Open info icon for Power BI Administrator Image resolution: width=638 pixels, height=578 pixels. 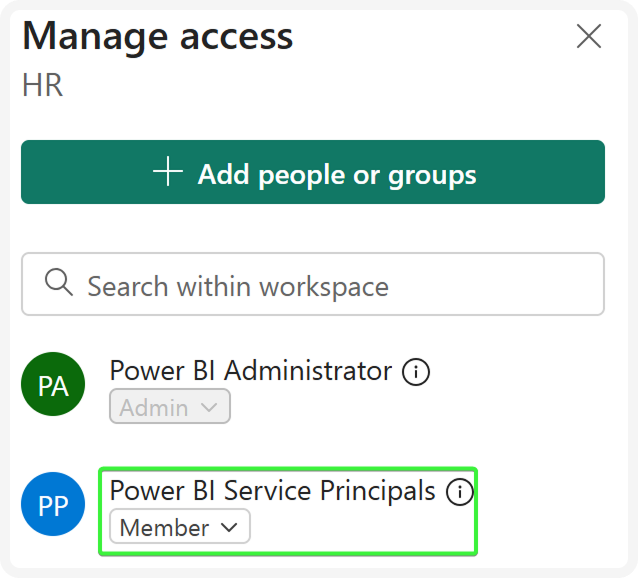coord(415,371)
